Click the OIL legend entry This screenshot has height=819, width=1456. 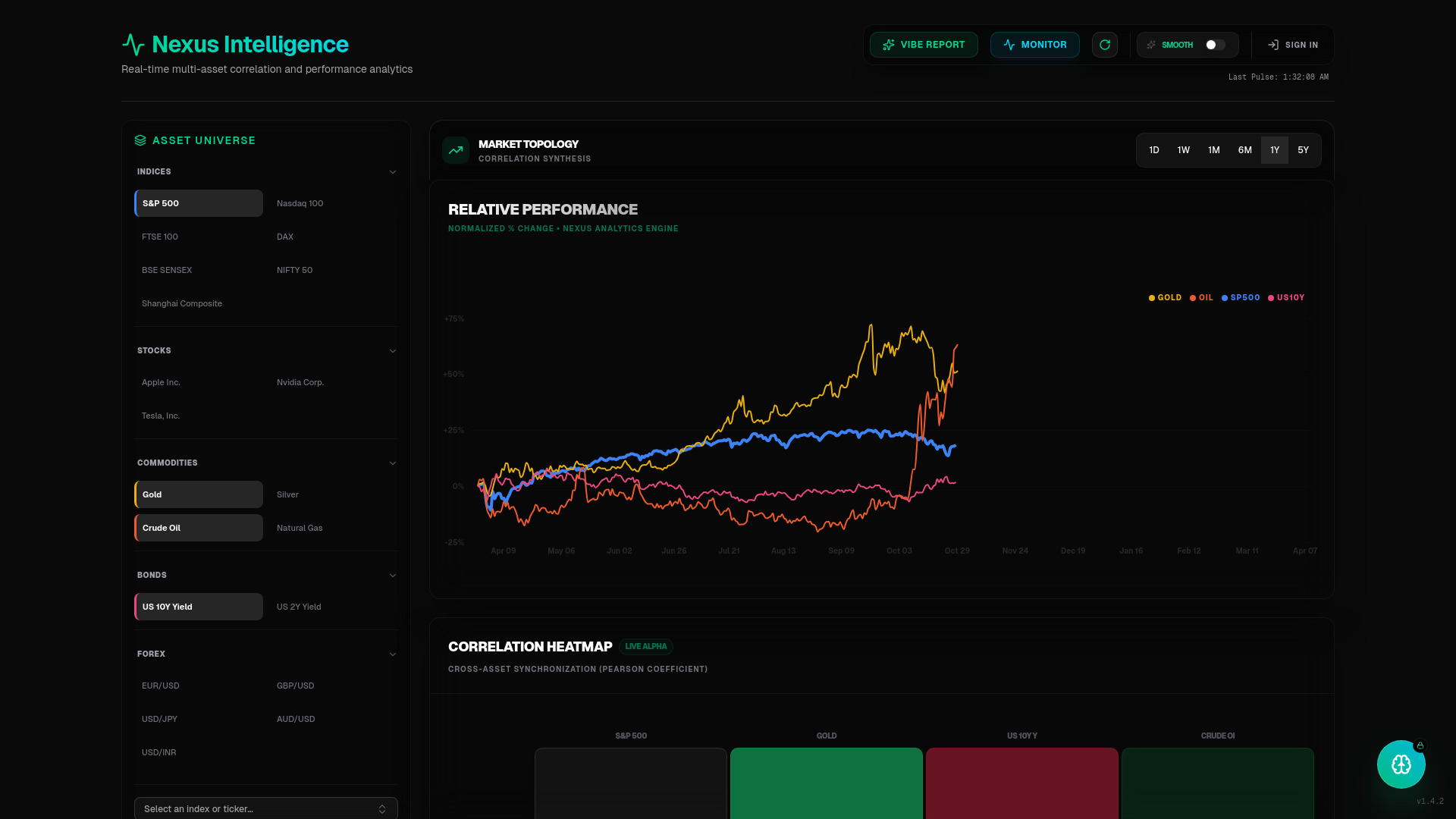(x=1202, y=298)
